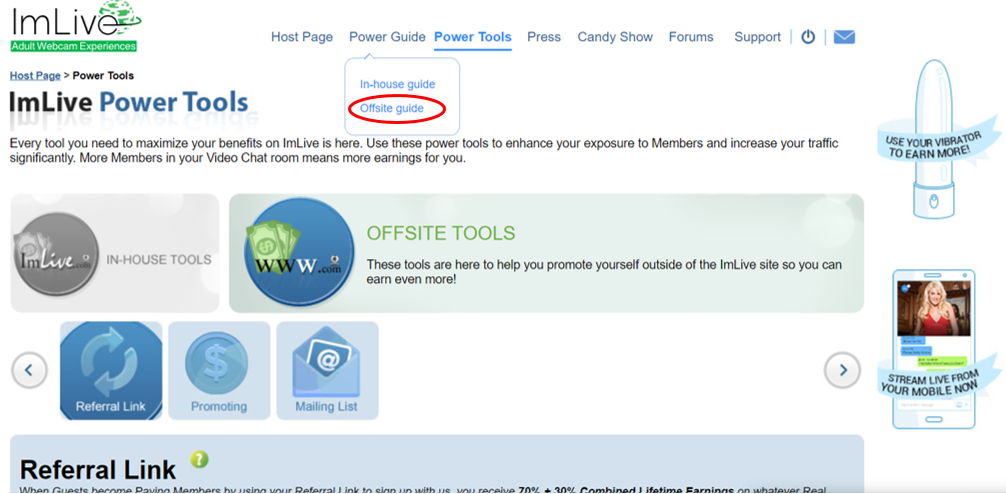Click the Adult Webcam Experiences tagline
The height and width of the screenshot is (494, 1006).
[74, 46]
